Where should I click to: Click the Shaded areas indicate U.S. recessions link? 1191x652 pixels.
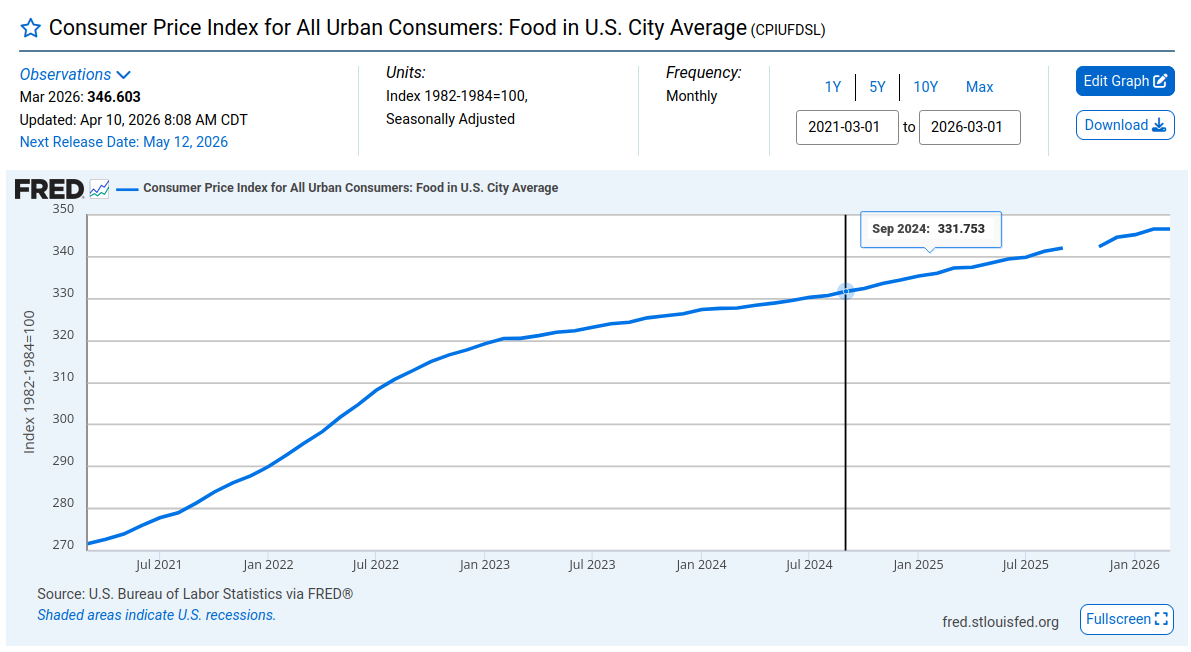[156, 615]
